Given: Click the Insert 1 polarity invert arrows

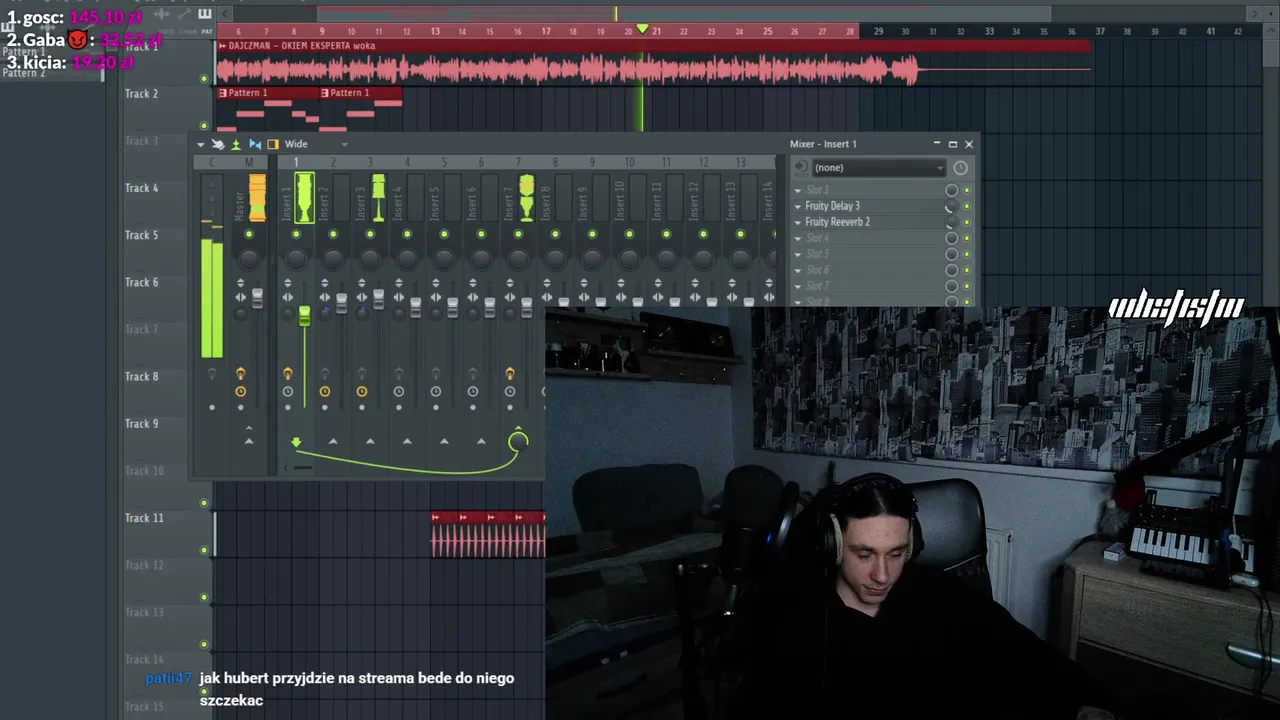Looking at the screenshot, I should pos(288,284).
